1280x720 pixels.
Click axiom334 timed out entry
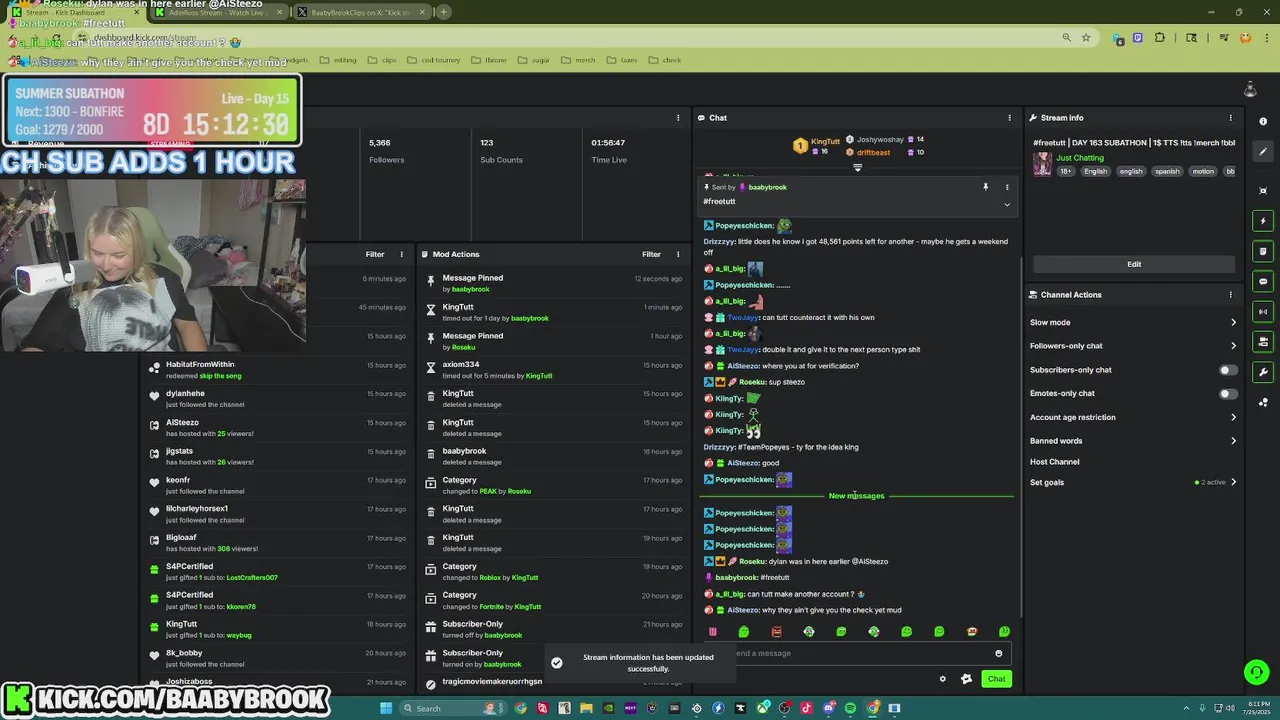552,370
